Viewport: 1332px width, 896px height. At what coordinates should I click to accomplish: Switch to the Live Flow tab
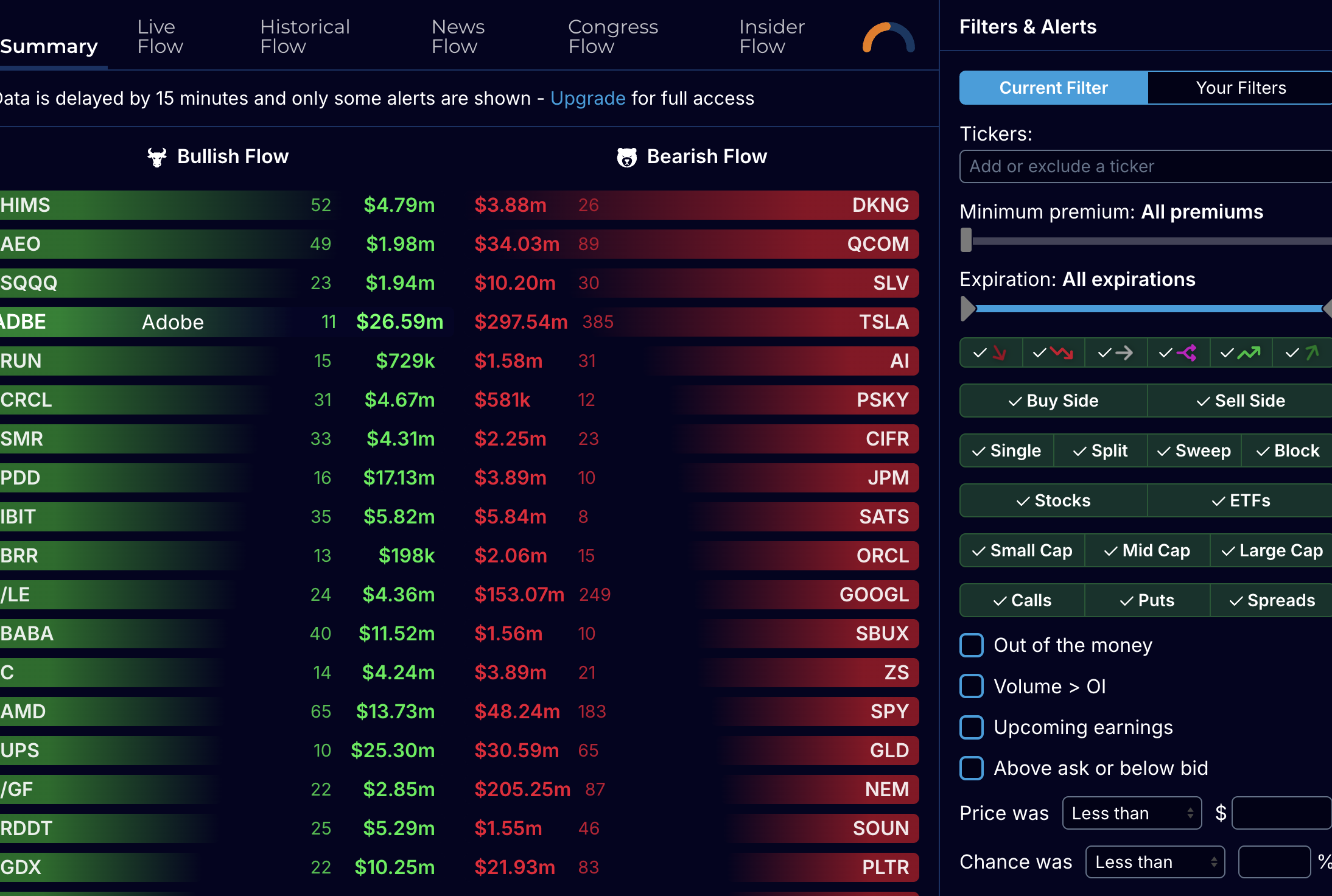click(x=160, y=37)
